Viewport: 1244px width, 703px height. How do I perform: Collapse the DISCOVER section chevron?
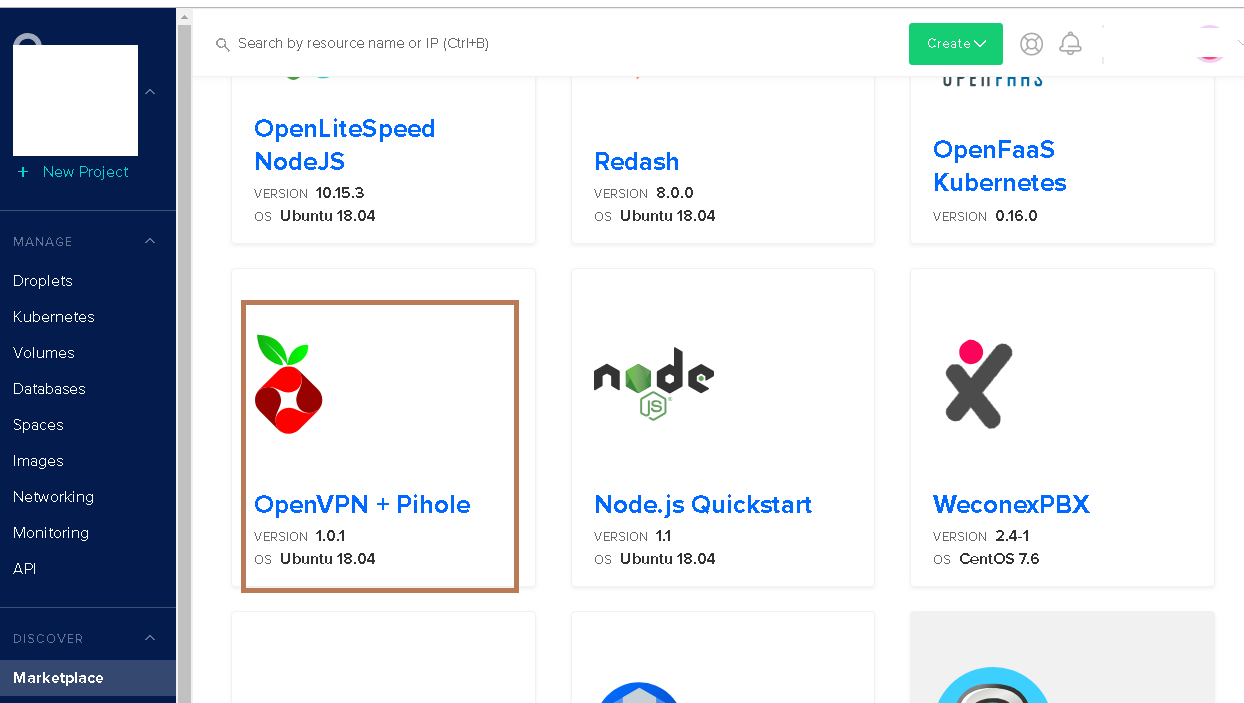pyautogui.click(x=150, y=638)
